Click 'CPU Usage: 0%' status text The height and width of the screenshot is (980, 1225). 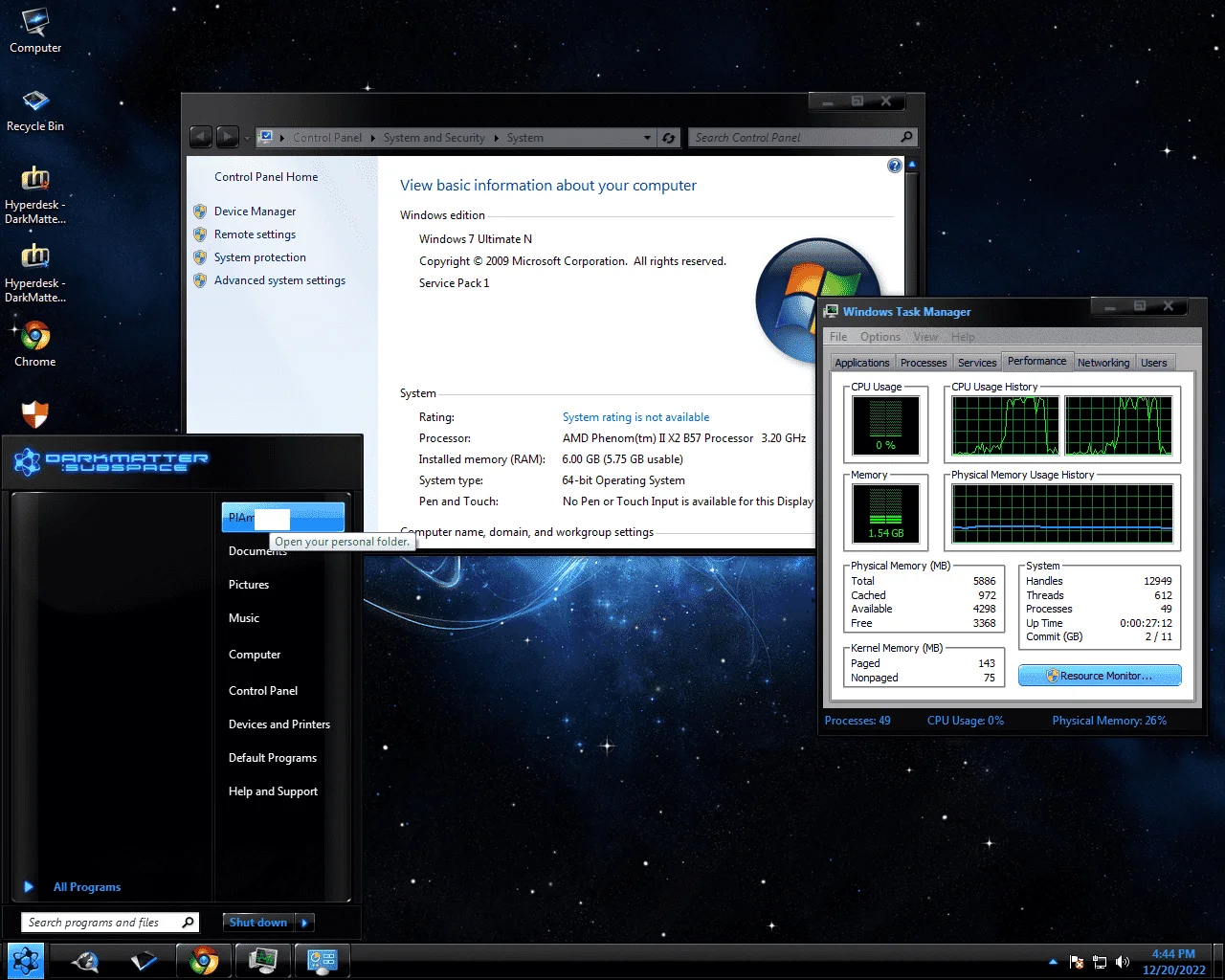(966, 721)
